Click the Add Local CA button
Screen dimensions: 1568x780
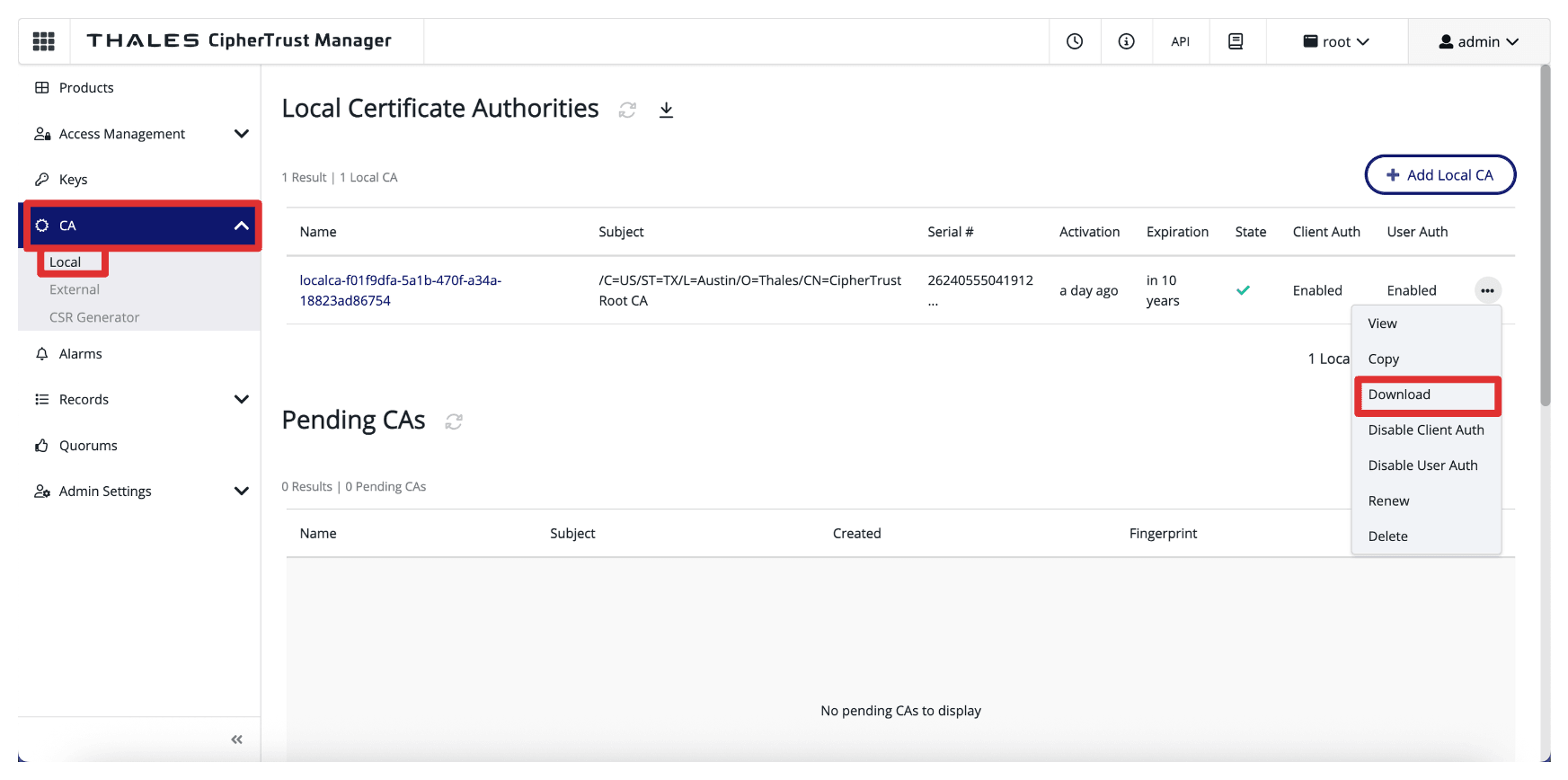(x=1440, y=175)
